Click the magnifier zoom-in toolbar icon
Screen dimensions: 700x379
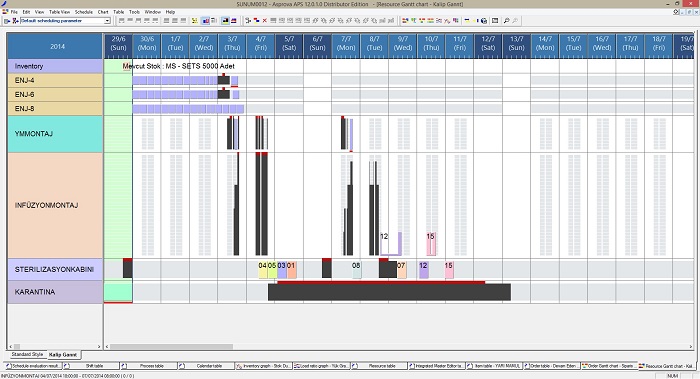[x=506, y=21]
